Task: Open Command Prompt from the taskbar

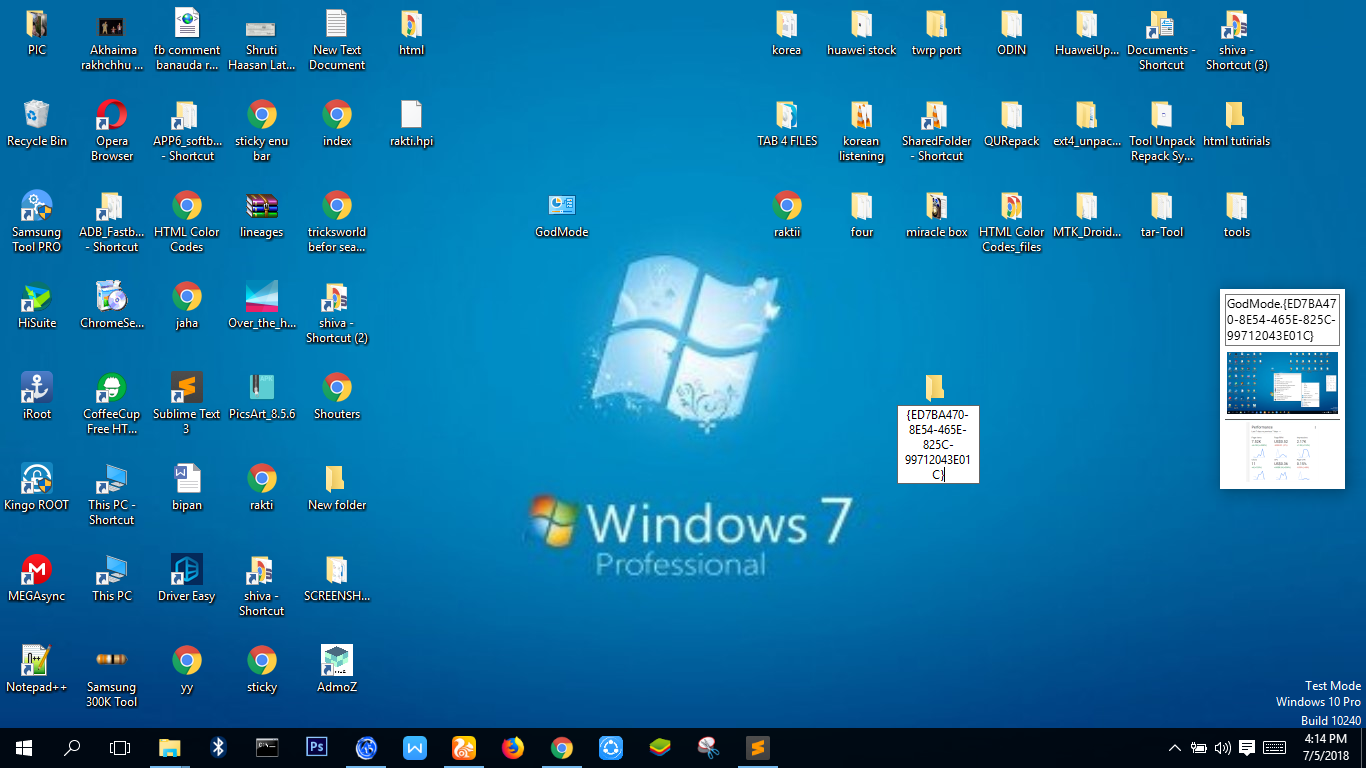Action: tap(268, 747)
